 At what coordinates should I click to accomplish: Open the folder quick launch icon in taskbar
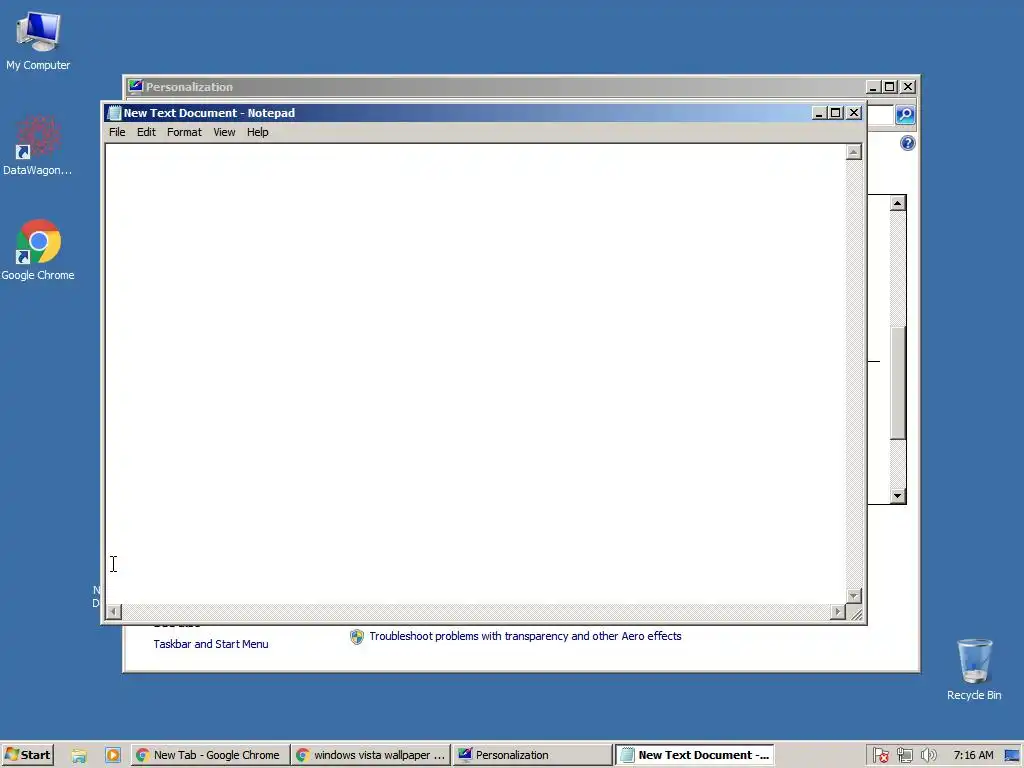pyautogui.click(x=79, y=756)
